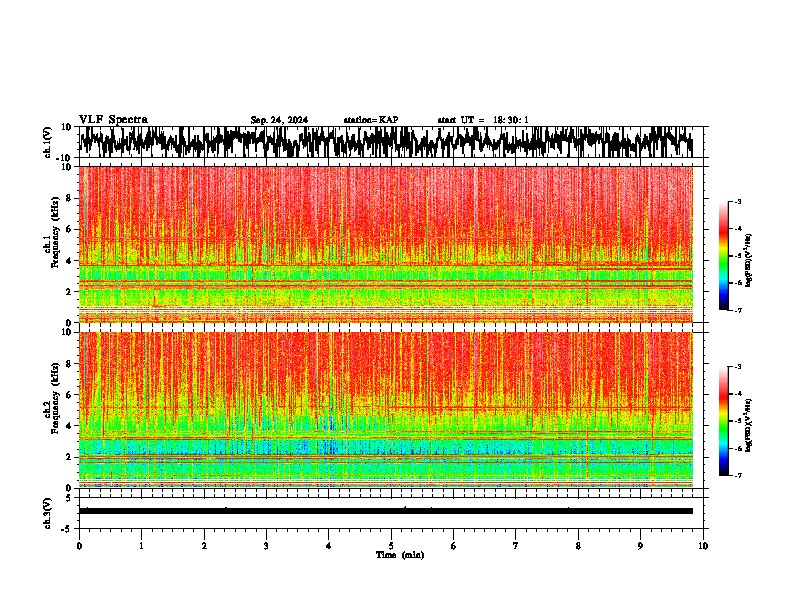Click the '-3' value on ch.2 color scale

point(737,367)
